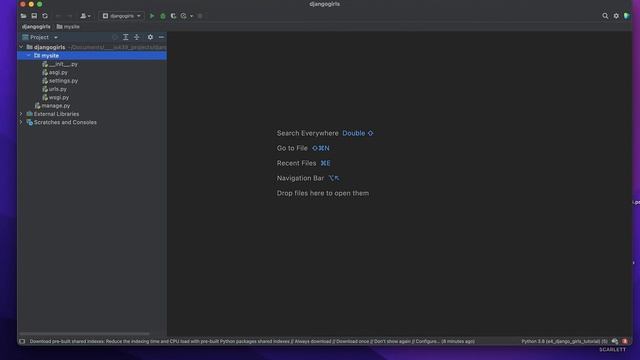This screenshot has height=360, width=640.
Task: Click the shared indexes notification message
Action: point(252,341)
